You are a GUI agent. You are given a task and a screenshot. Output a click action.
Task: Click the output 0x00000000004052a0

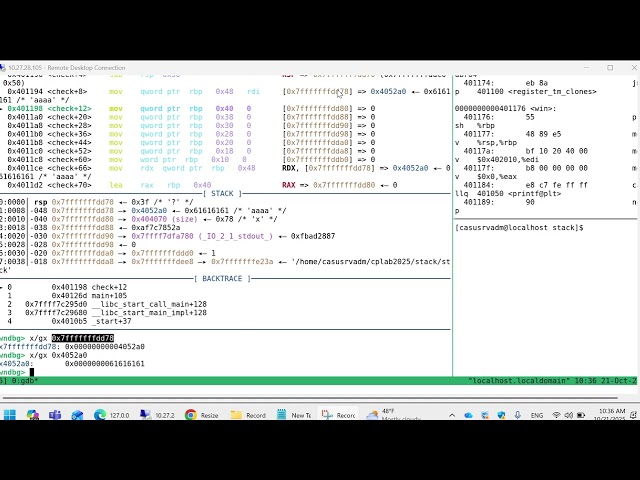tap(104, 347)
